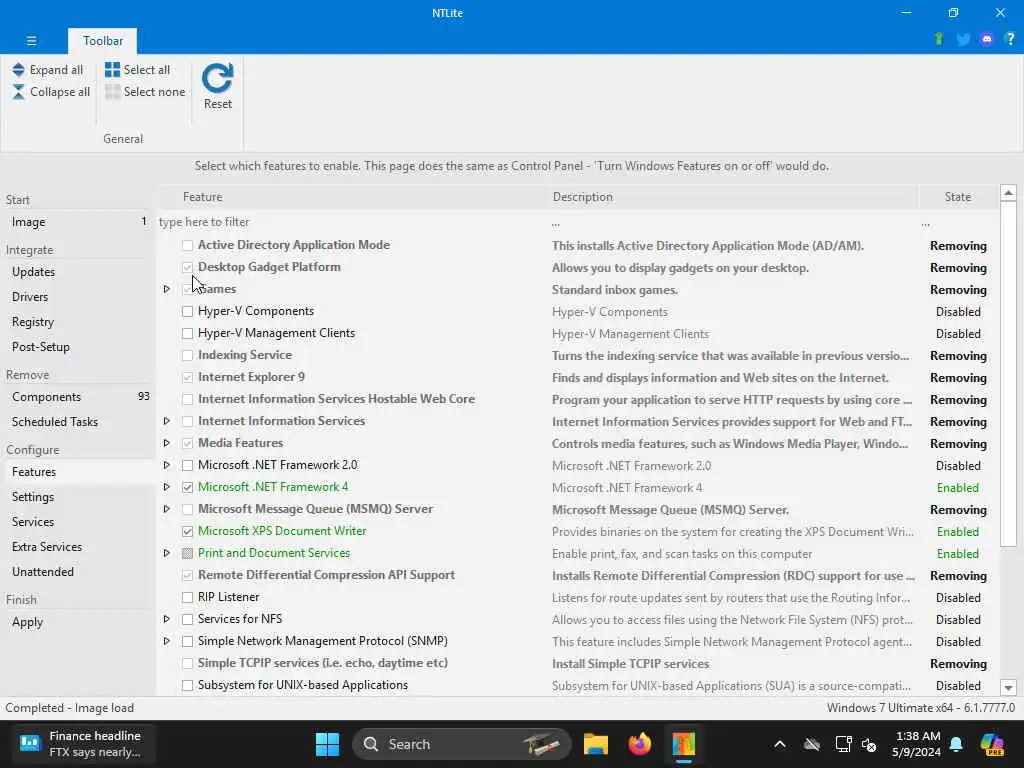Expand Microsoft .NET Framework 2.0
The width and height of the screenshot is (1024, 768).
167,465
